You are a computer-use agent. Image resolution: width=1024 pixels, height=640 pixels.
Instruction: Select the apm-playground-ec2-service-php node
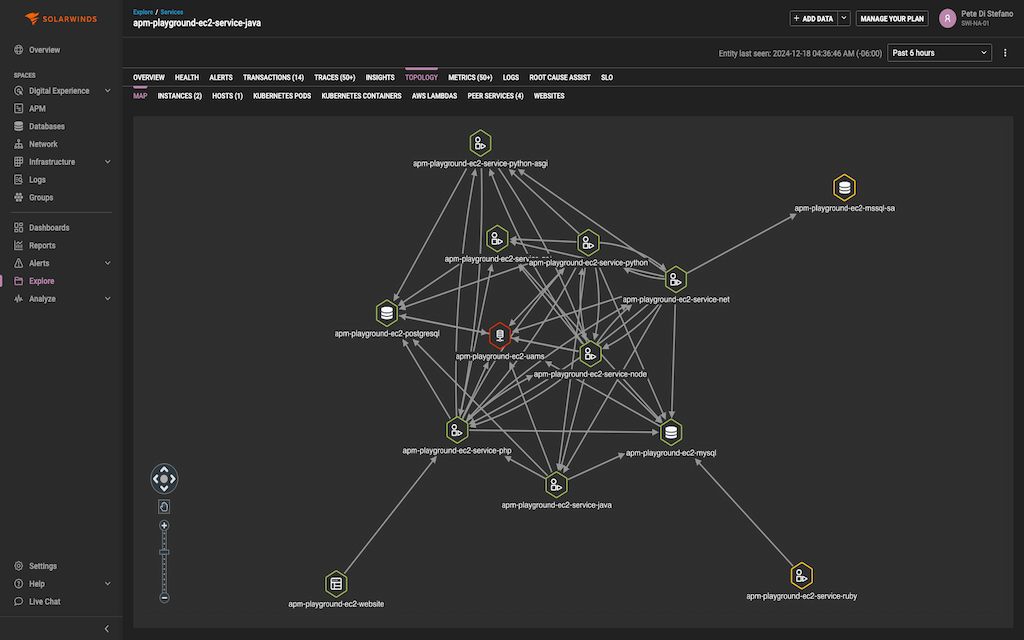[x=457, y=430]
